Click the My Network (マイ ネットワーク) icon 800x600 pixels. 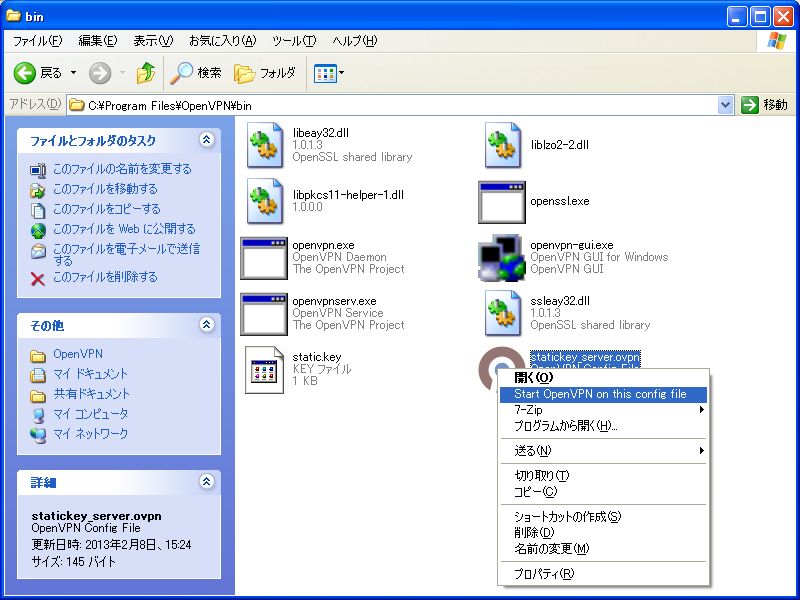click(38, 435)
